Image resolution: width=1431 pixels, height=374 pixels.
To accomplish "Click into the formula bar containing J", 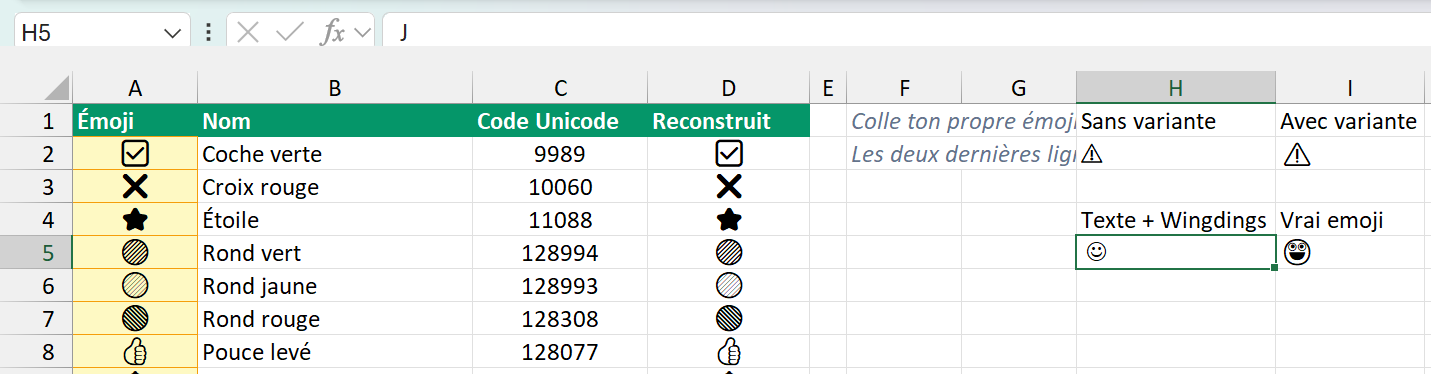I will point(906,32).
